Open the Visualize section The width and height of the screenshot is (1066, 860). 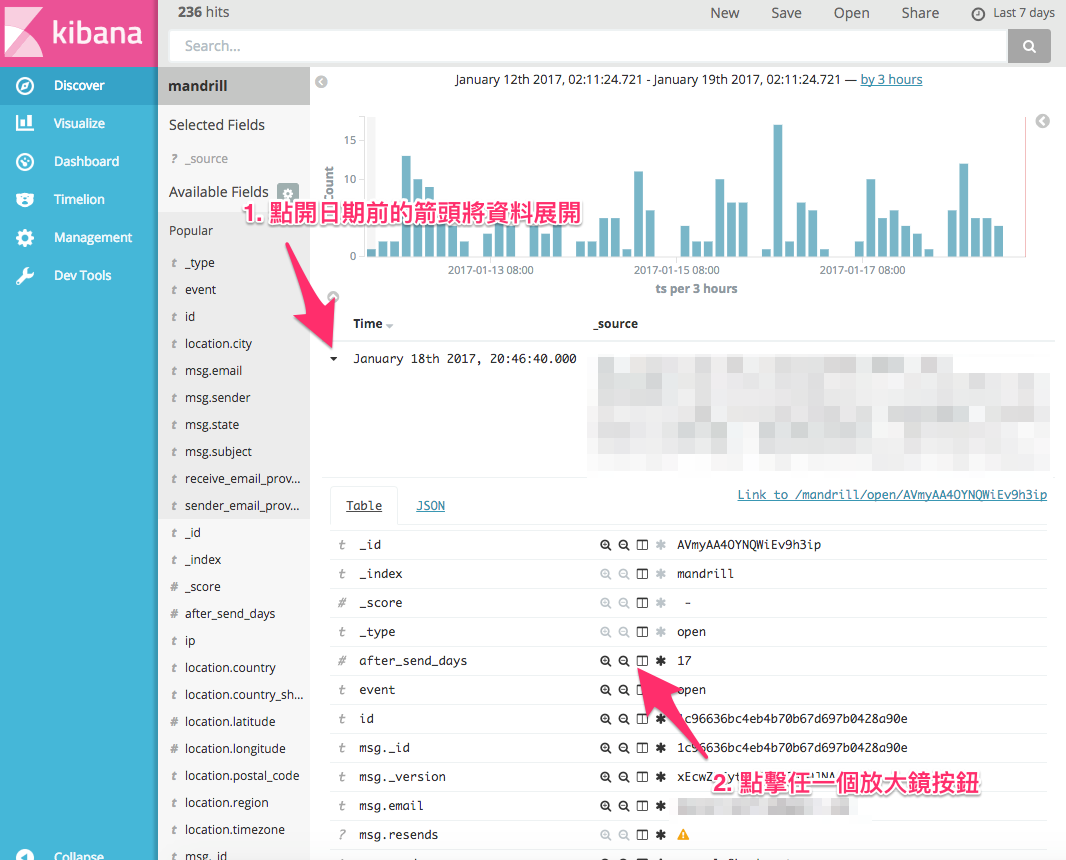79,124
